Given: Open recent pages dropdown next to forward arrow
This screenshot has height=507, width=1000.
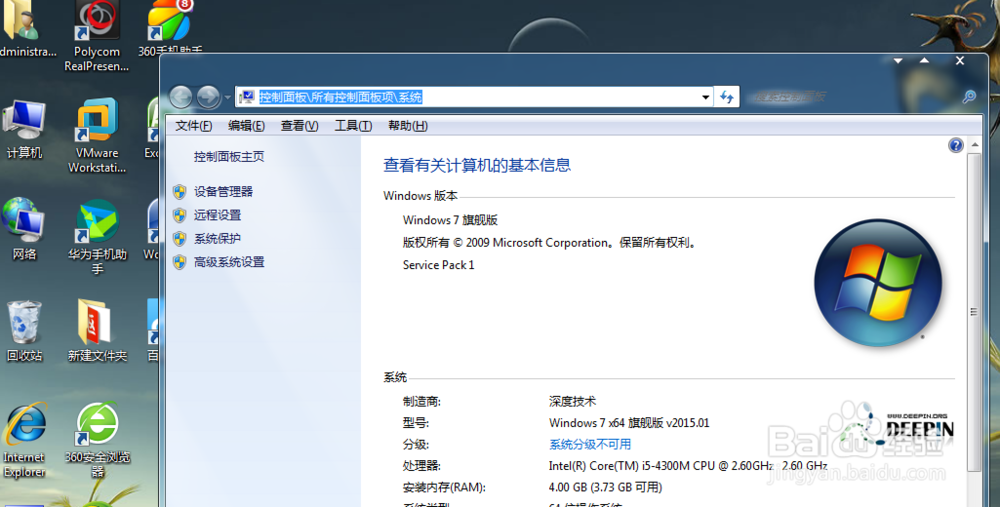Looking at the screenshot, I should 227,98.
